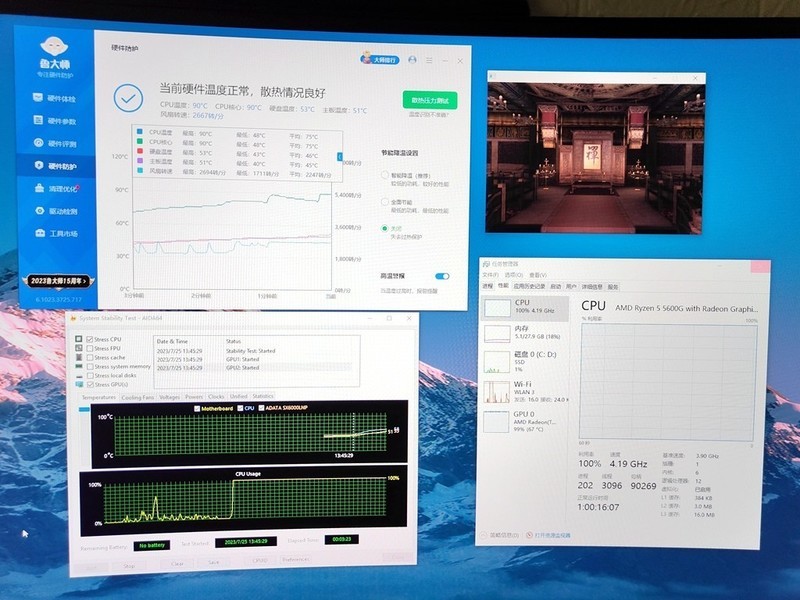This screenshot has width=800, height=600.
Task: Click the red 硬盘温度 legend swatch
Action: (139, 152)
